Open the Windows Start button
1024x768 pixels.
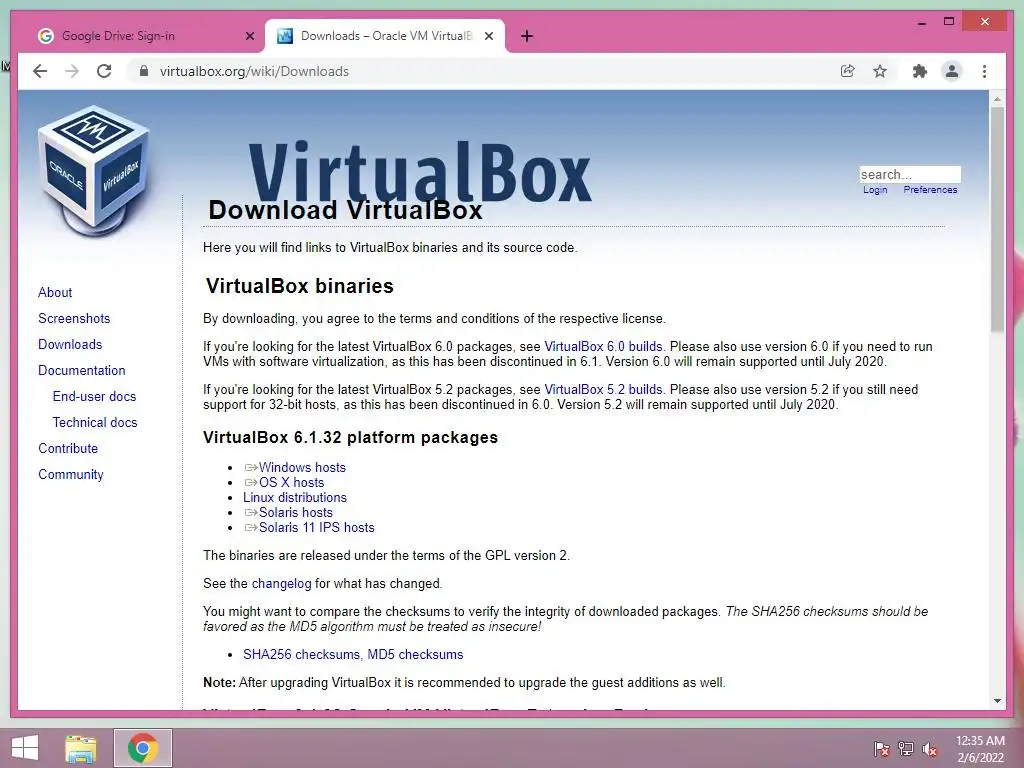pos(25,748)
